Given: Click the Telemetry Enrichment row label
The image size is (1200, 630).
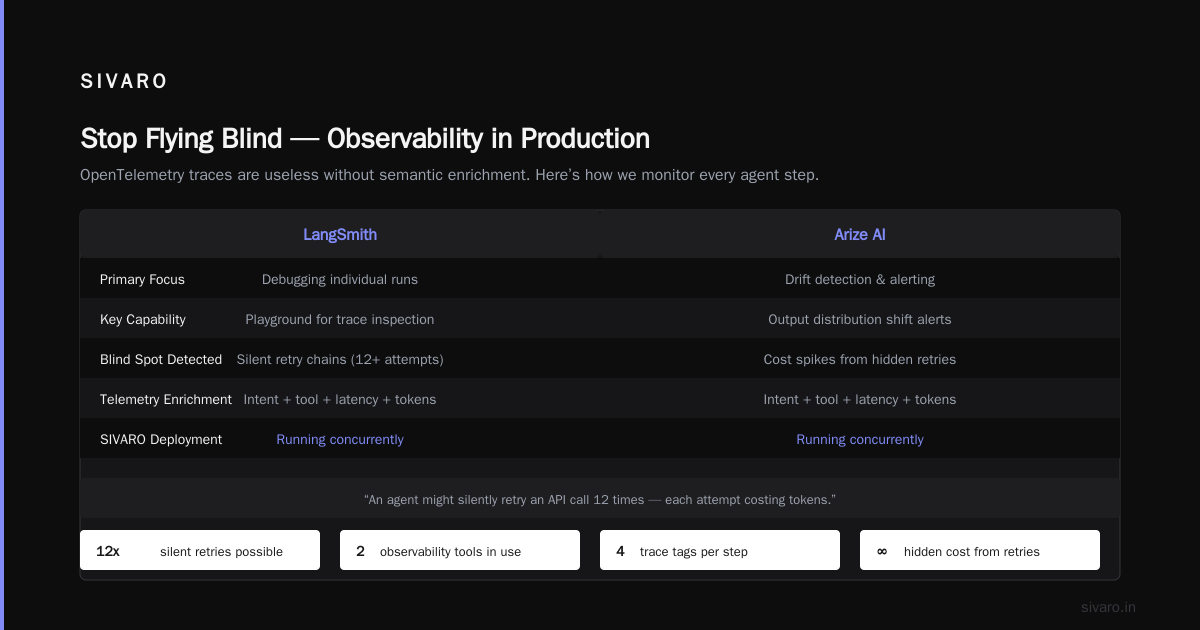Looking at the screenshot, I should (x=166, y=400).
